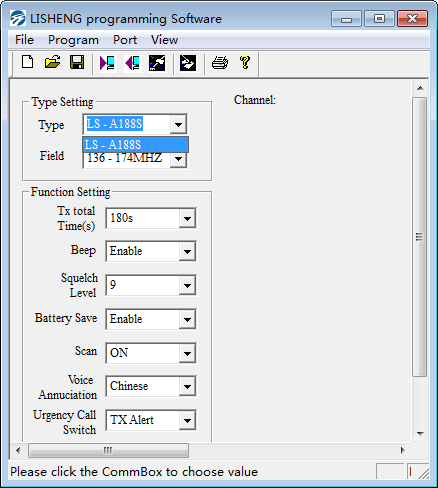
Task: Collapse the Type dropdown arrow
Action: [x=178, y=124]
